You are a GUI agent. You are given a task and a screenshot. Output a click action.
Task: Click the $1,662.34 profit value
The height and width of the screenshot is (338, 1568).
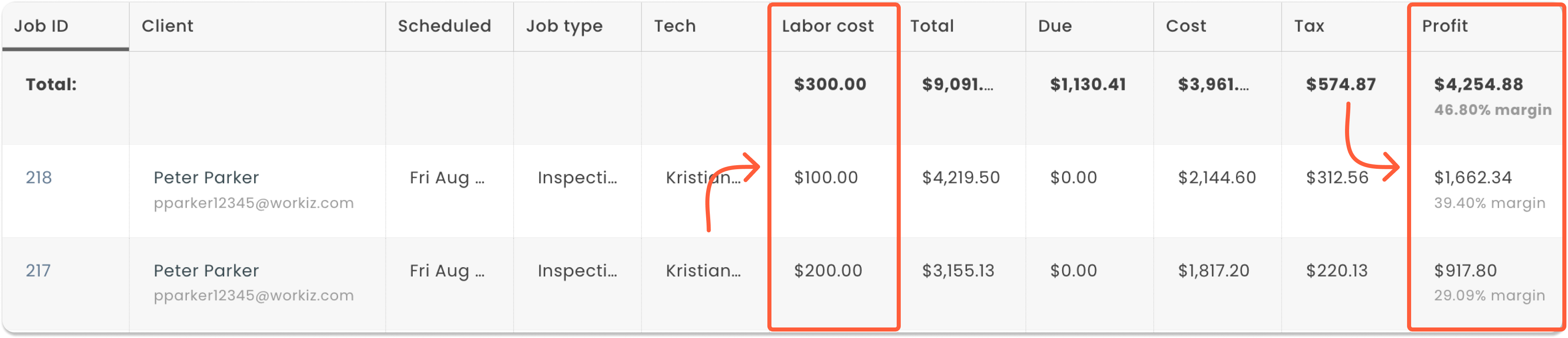click(x=1472, y=178)
